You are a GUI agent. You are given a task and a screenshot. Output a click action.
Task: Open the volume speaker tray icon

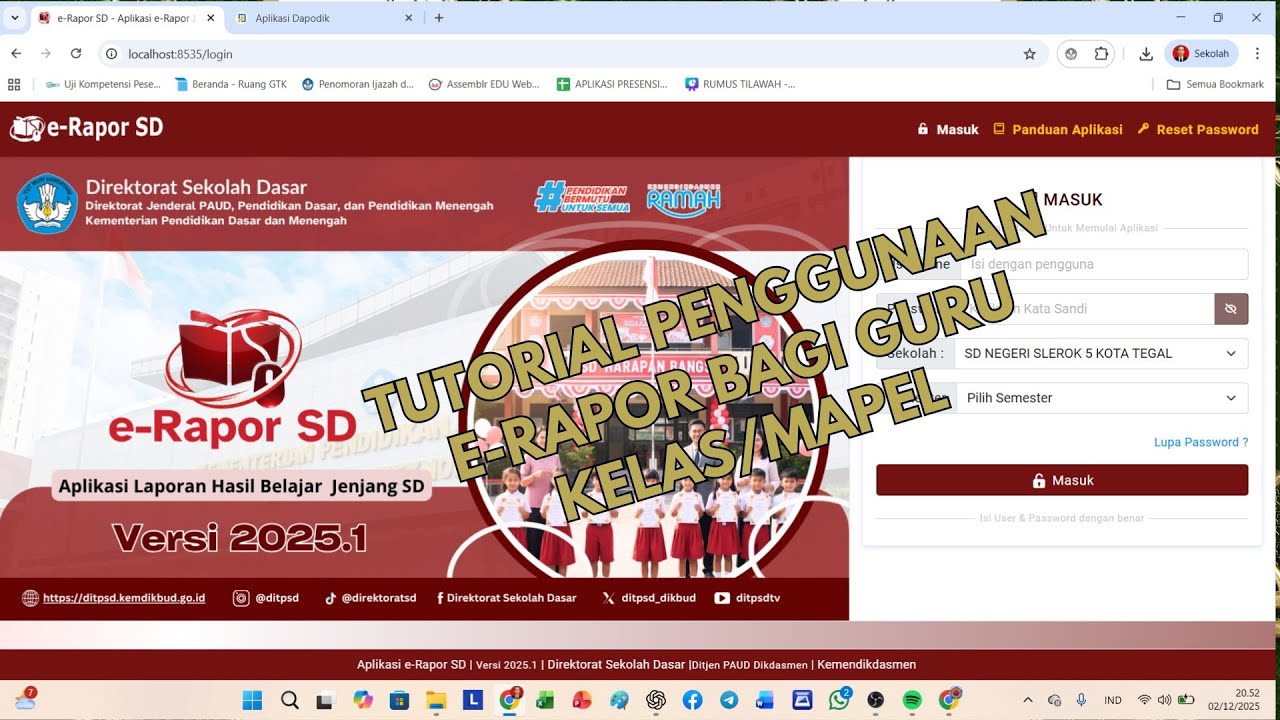[1164, 700]
